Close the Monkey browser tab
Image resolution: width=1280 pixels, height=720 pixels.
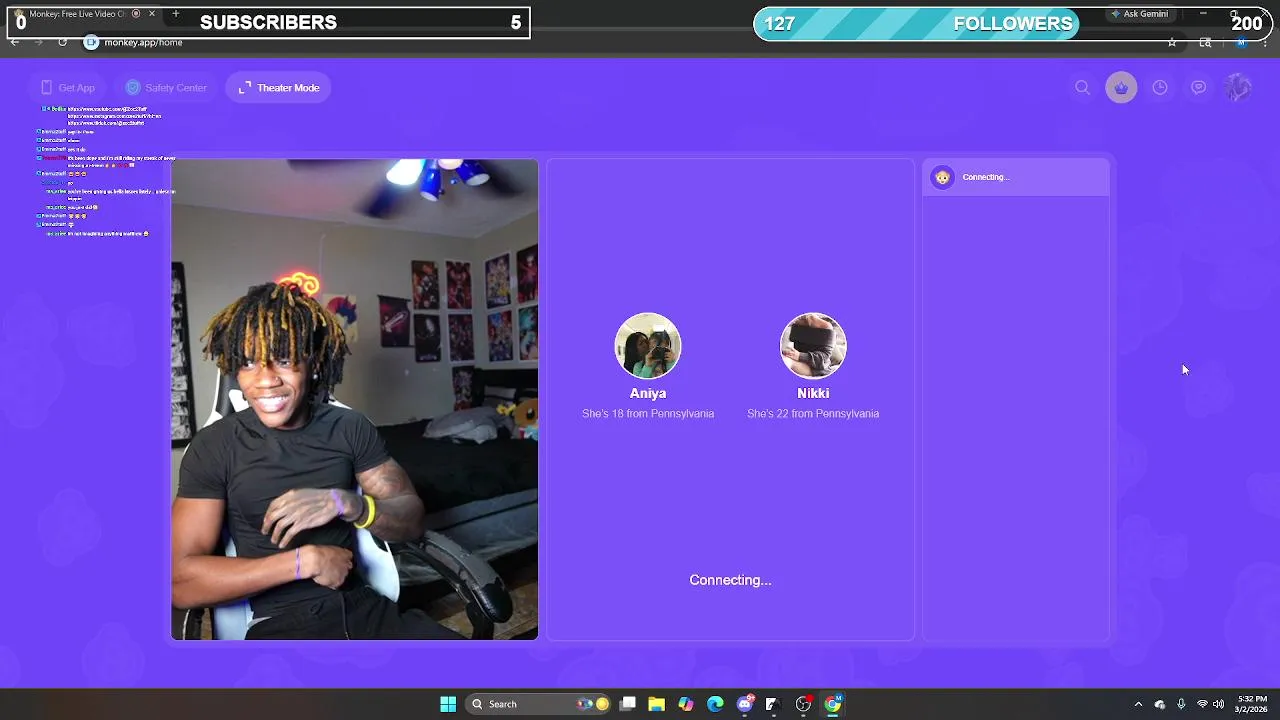[x=152, y=14]
